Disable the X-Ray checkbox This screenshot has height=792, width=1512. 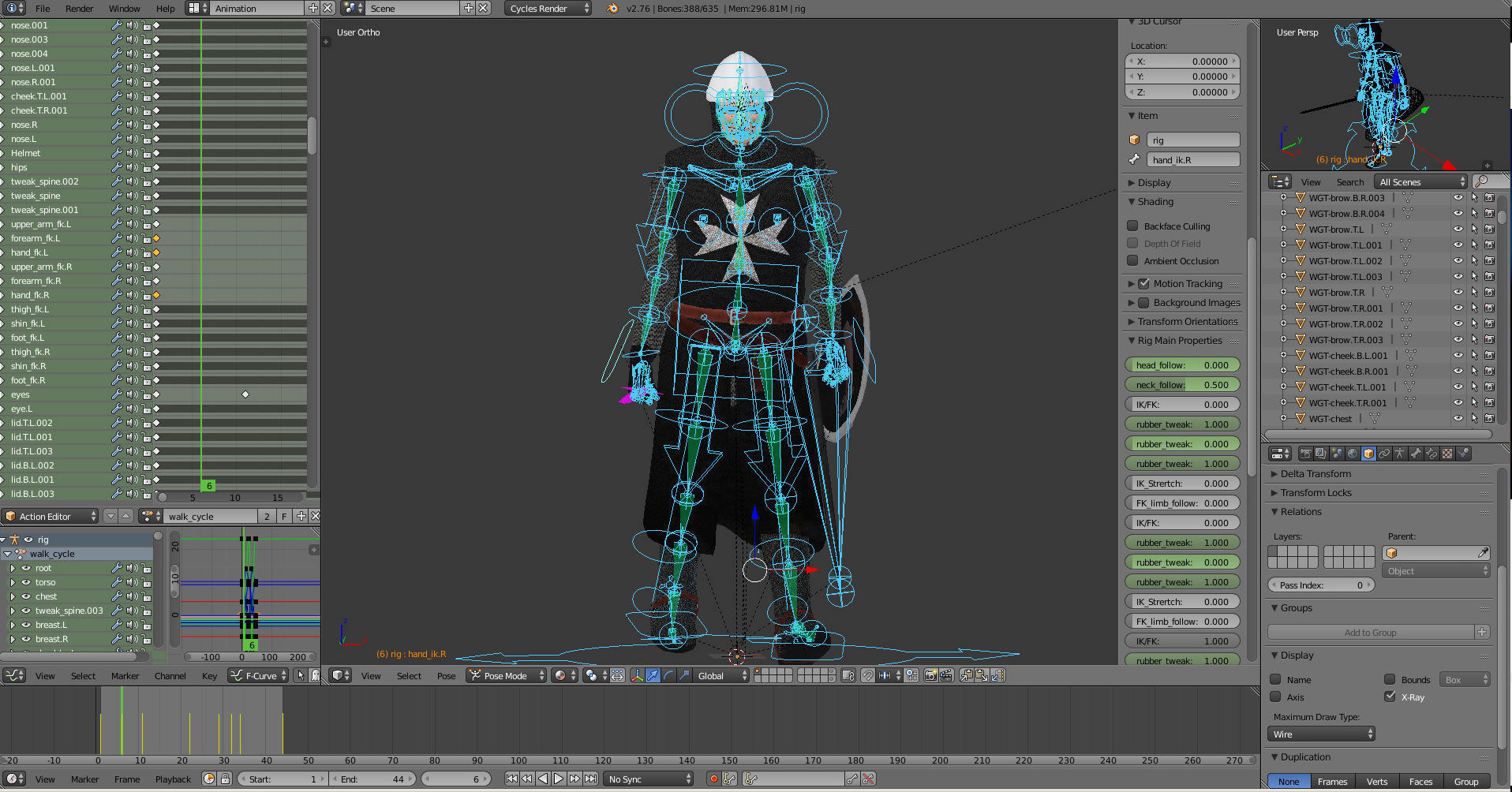click(1390, 697)
